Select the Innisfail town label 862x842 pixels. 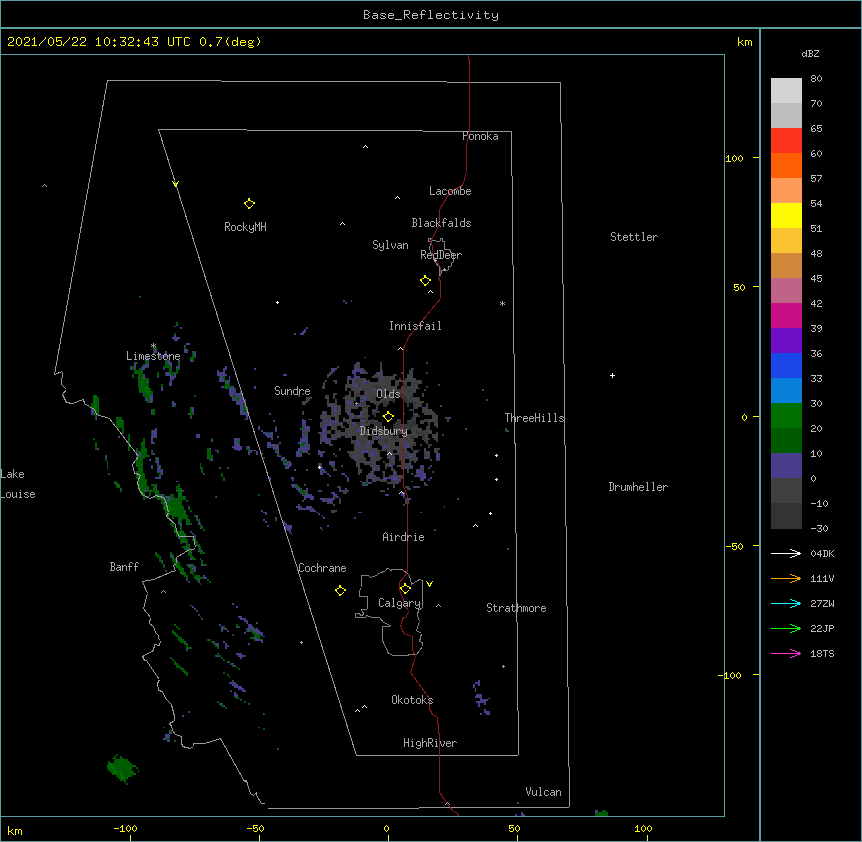pos(415,326)
